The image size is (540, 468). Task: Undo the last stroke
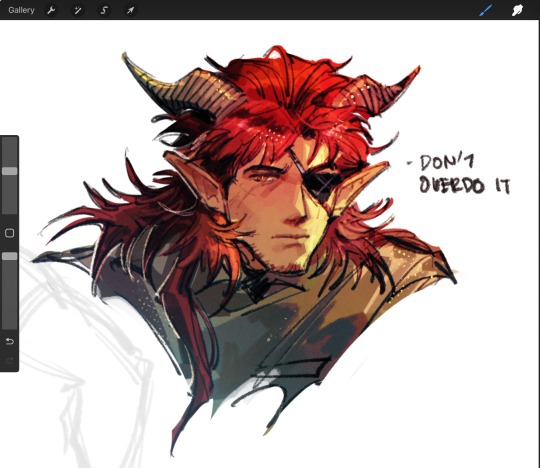10,341
